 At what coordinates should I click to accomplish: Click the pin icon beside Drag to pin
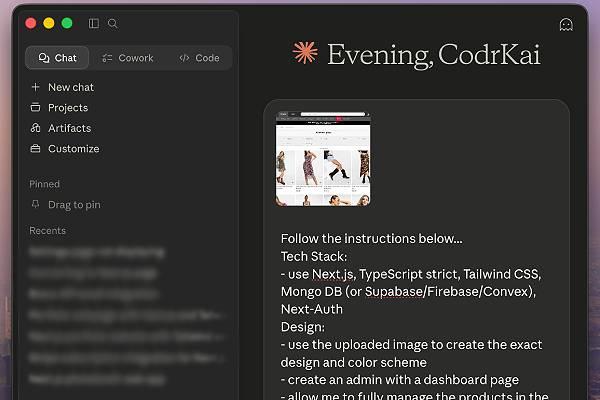click(36, 204)
